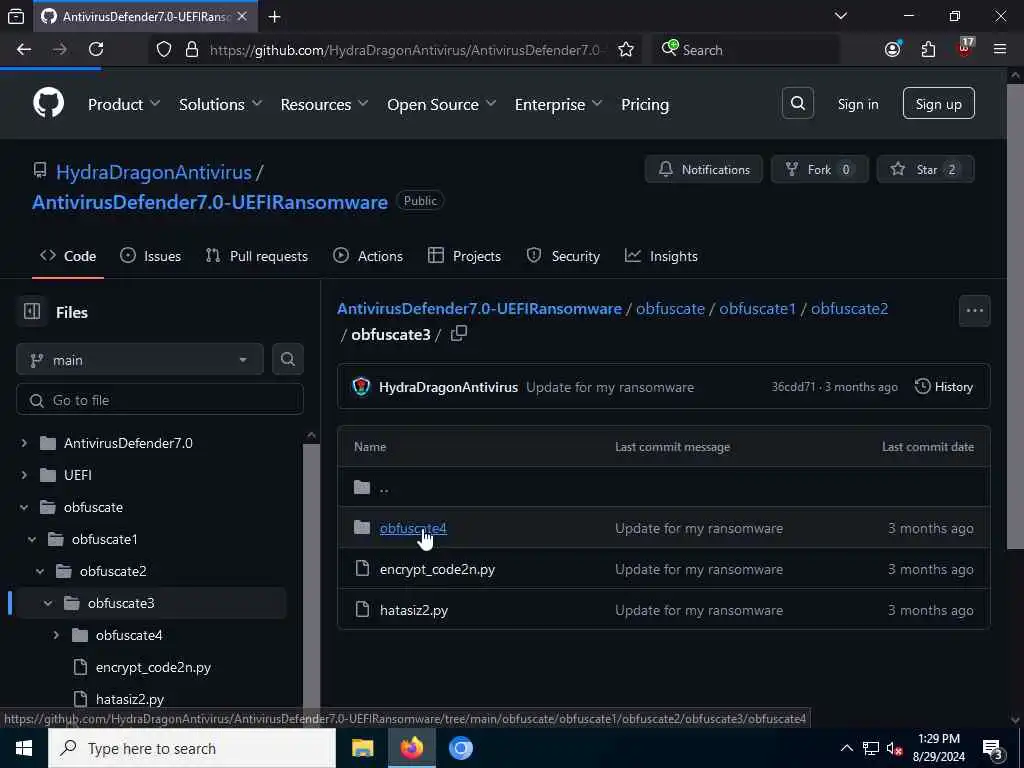Collapse the obfuscate tree folder

click(24, 507)
